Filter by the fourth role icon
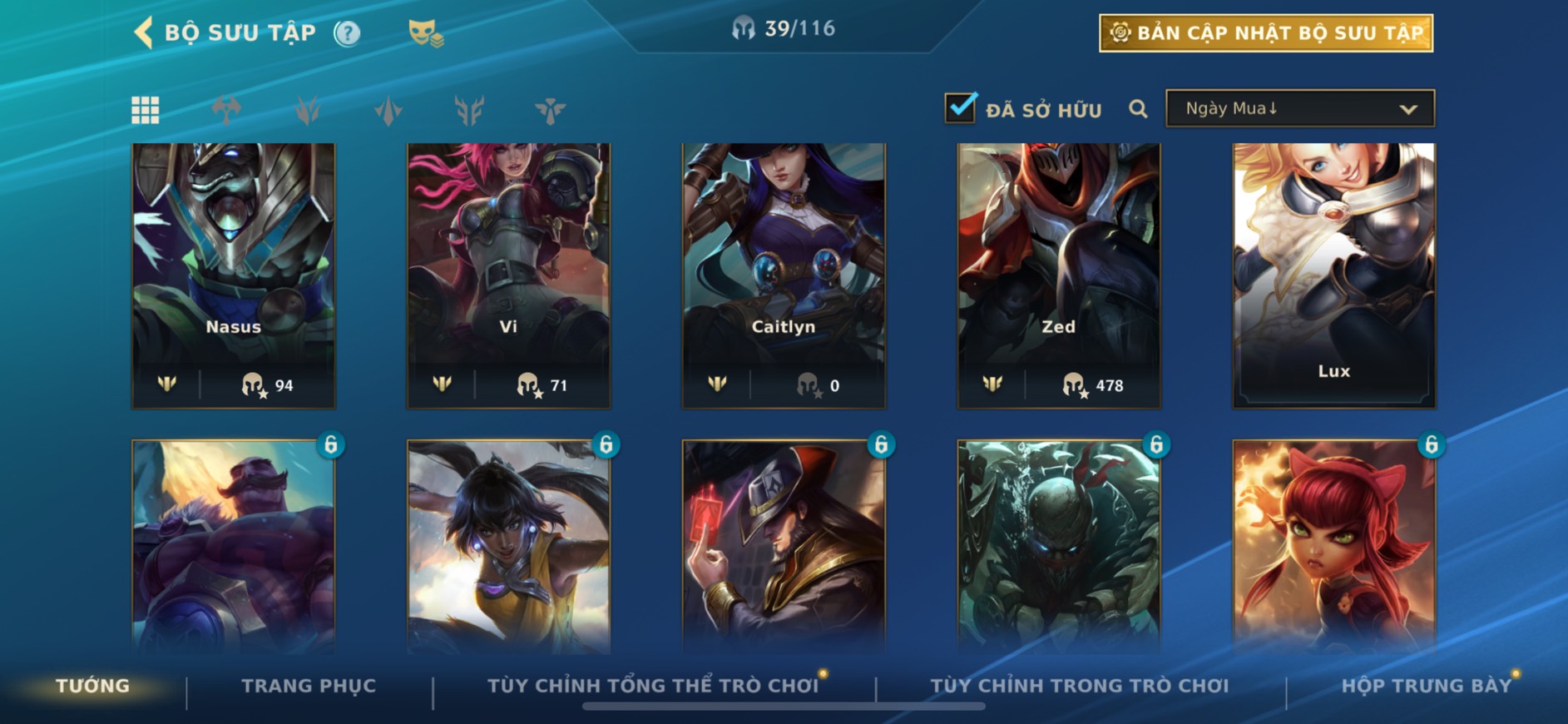 pyautogui.click(x=469, y=110)
